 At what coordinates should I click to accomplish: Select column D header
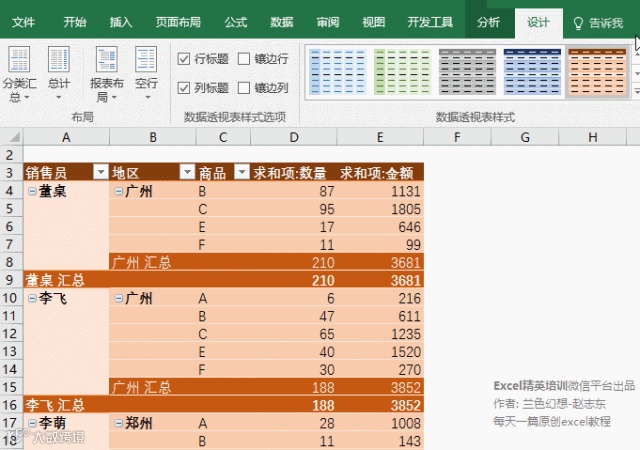click(293, 137)
